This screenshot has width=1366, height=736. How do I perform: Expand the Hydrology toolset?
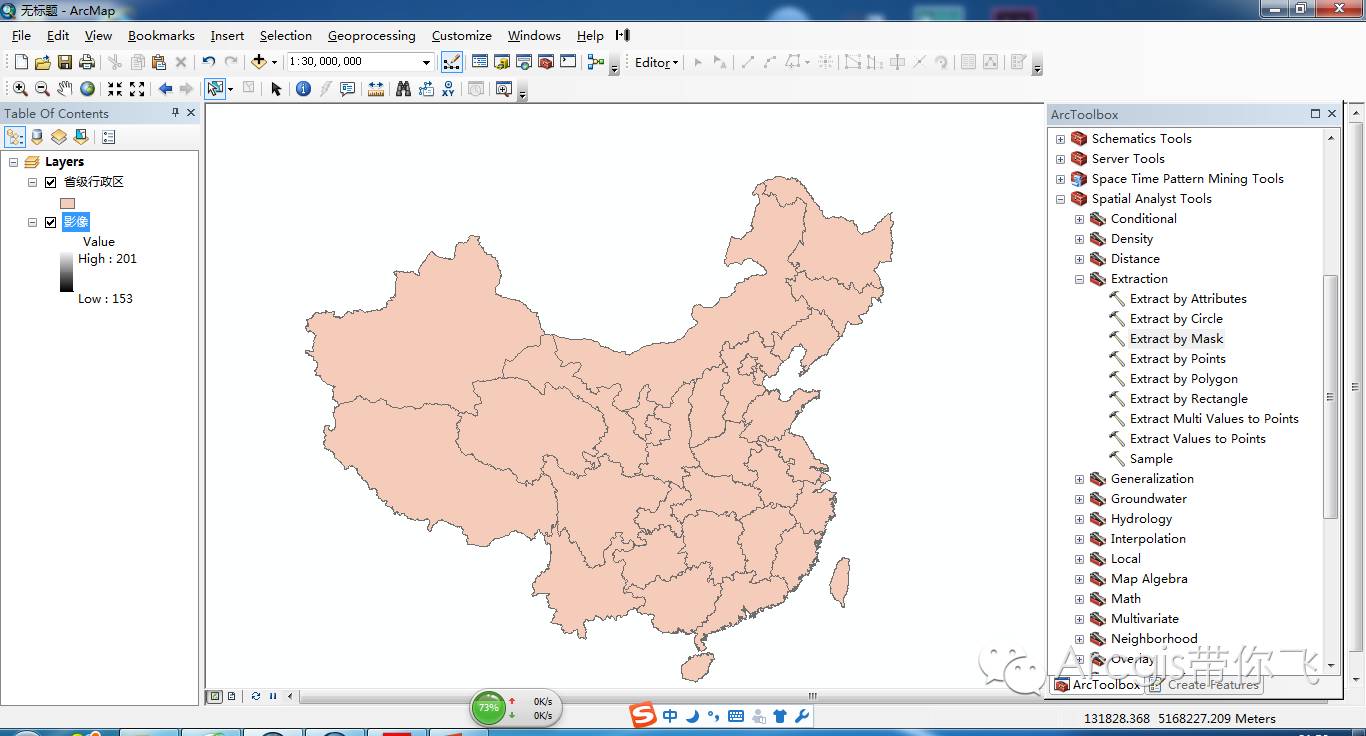coord(1079,519)
